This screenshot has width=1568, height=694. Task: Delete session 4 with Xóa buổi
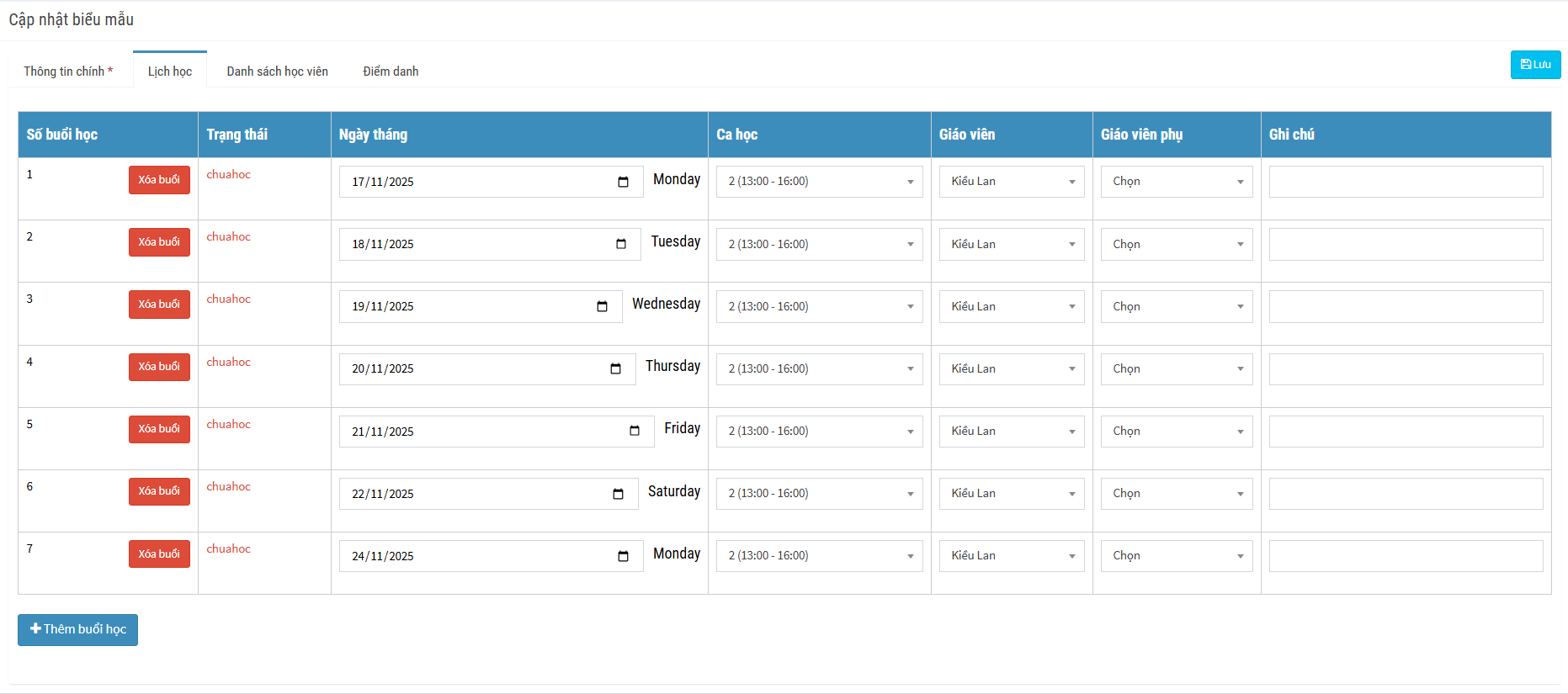(159, 367)
